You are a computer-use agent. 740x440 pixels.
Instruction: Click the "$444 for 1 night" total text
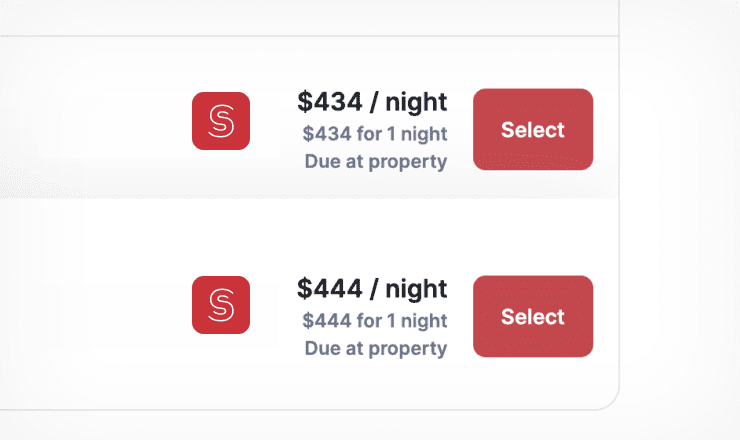(375, 321)
